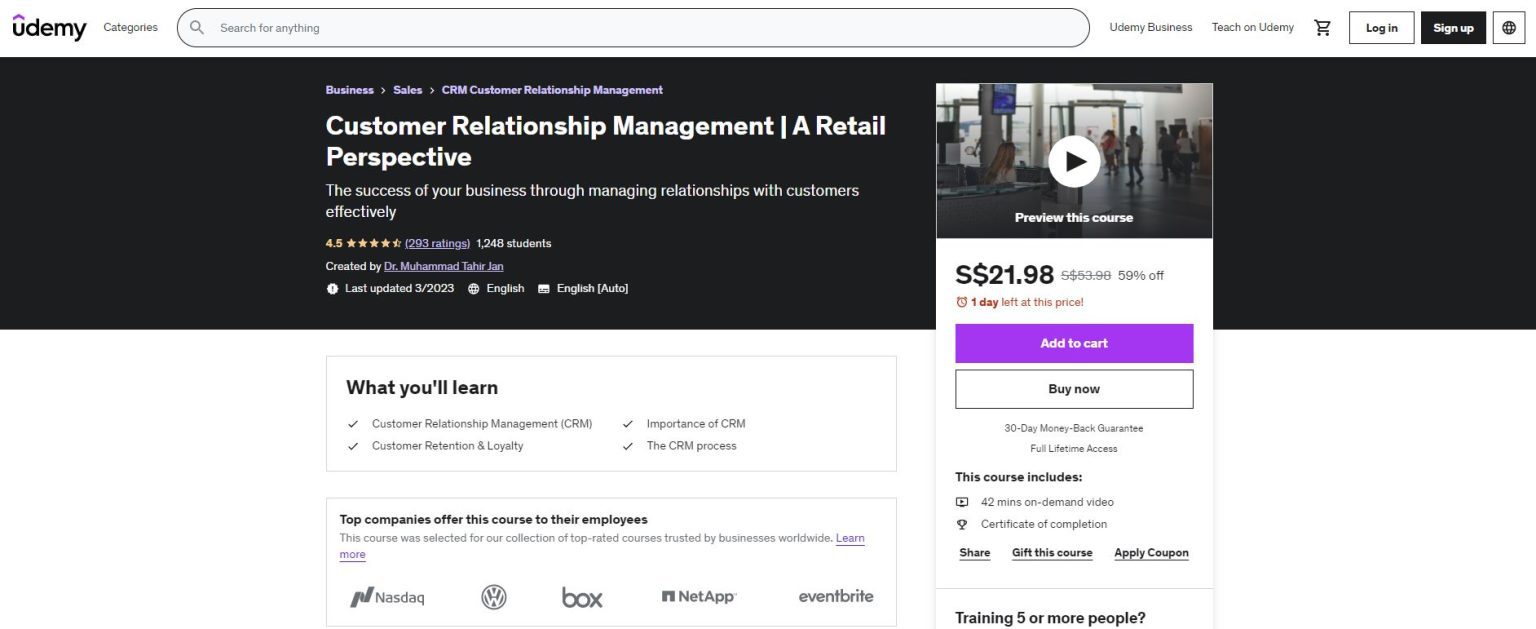Click the alarm clock icon beside price countdown

[x=961, y=302]
